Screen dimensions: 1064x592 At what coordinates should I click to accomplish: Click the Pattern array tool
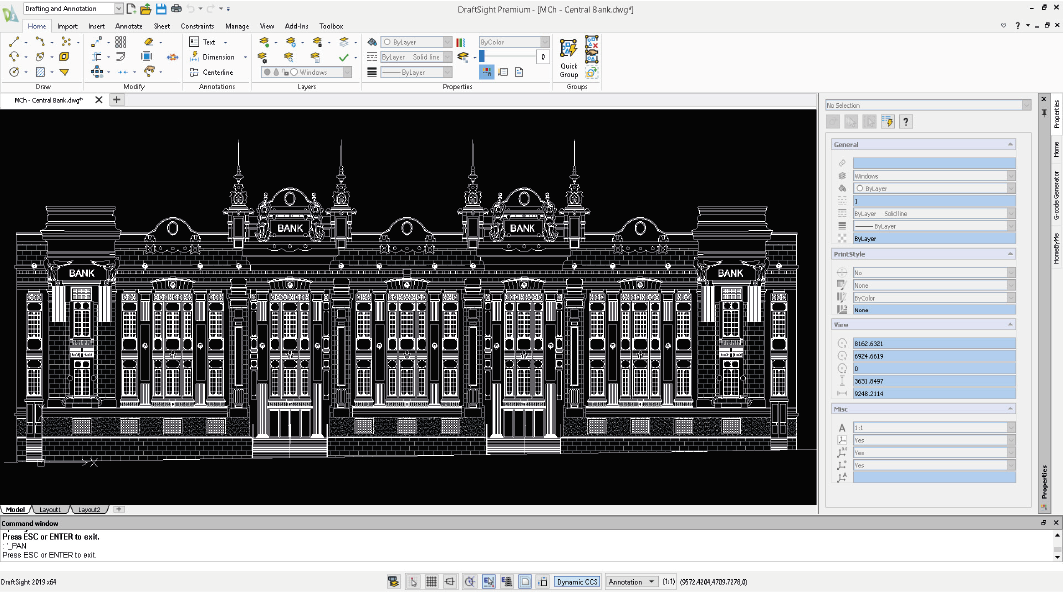pyautogui.click(x=120, y=42)
